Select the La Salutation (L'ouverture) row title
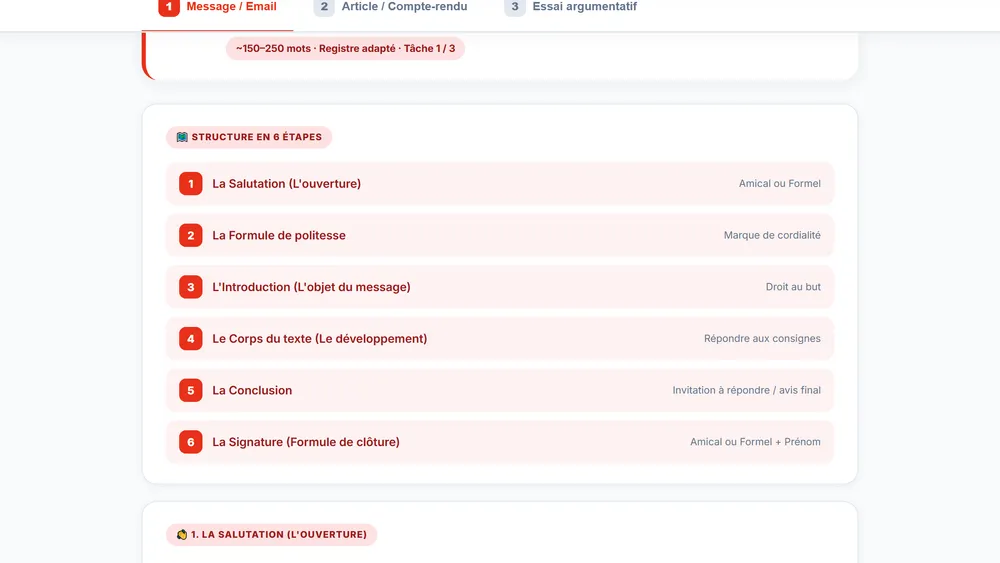This screenshot has height=563, width=1000. click(x=286, y=184)
